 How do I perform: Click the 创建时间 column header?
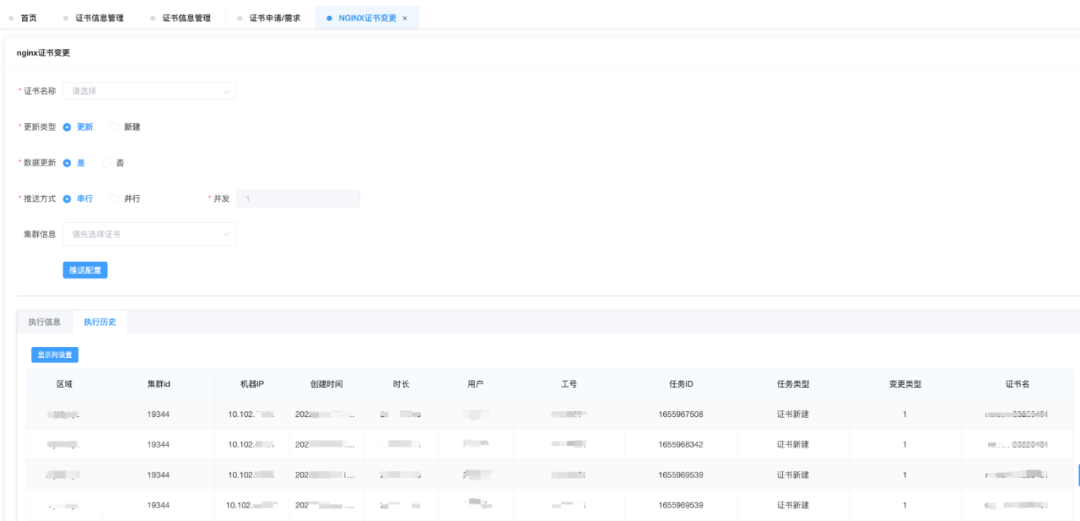click(x=326, y=384)
